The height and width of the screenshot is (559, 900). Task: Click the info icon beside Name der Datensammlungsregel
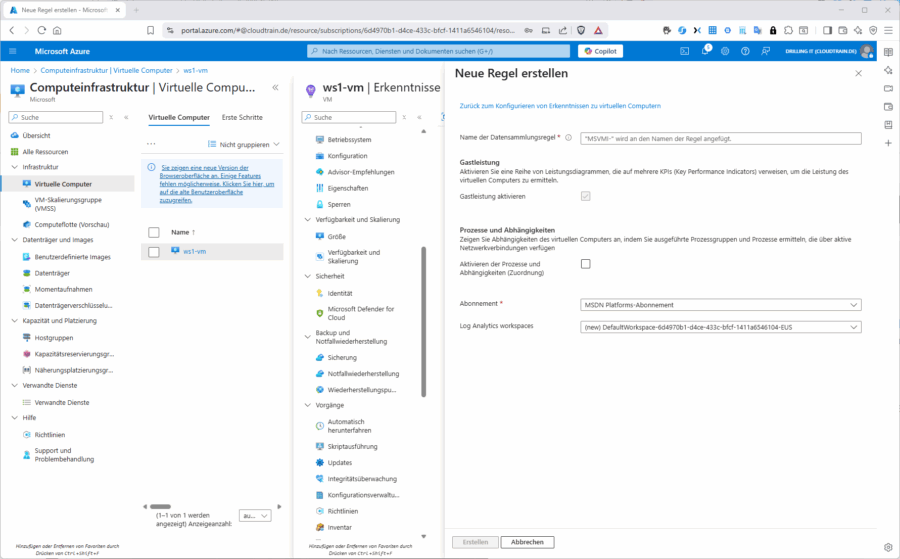tap(568, 138)
